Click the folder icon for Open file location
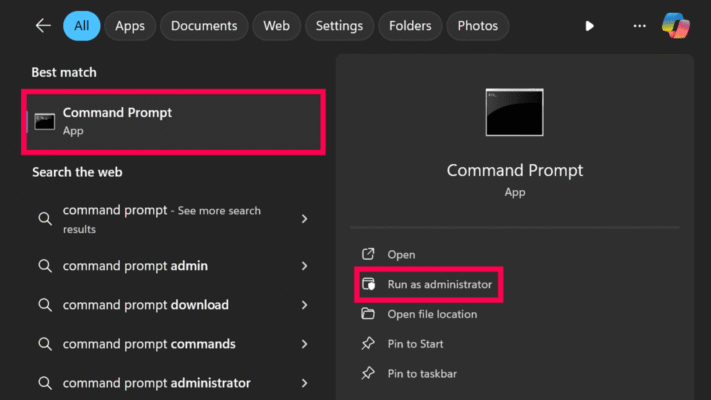This screenshot has width=711, height=400. click(x=368, y=313)
